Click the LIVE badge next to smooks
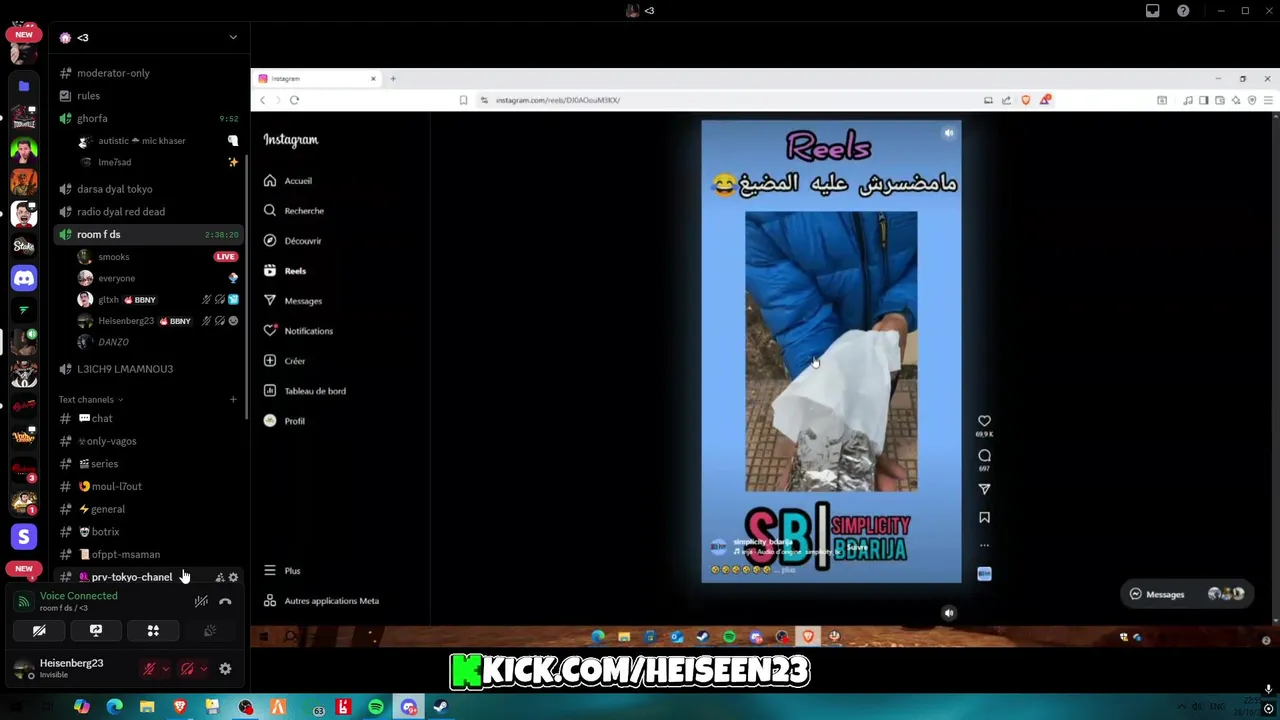Screen dimensions: 1280x720 click(x=225, y=257)
